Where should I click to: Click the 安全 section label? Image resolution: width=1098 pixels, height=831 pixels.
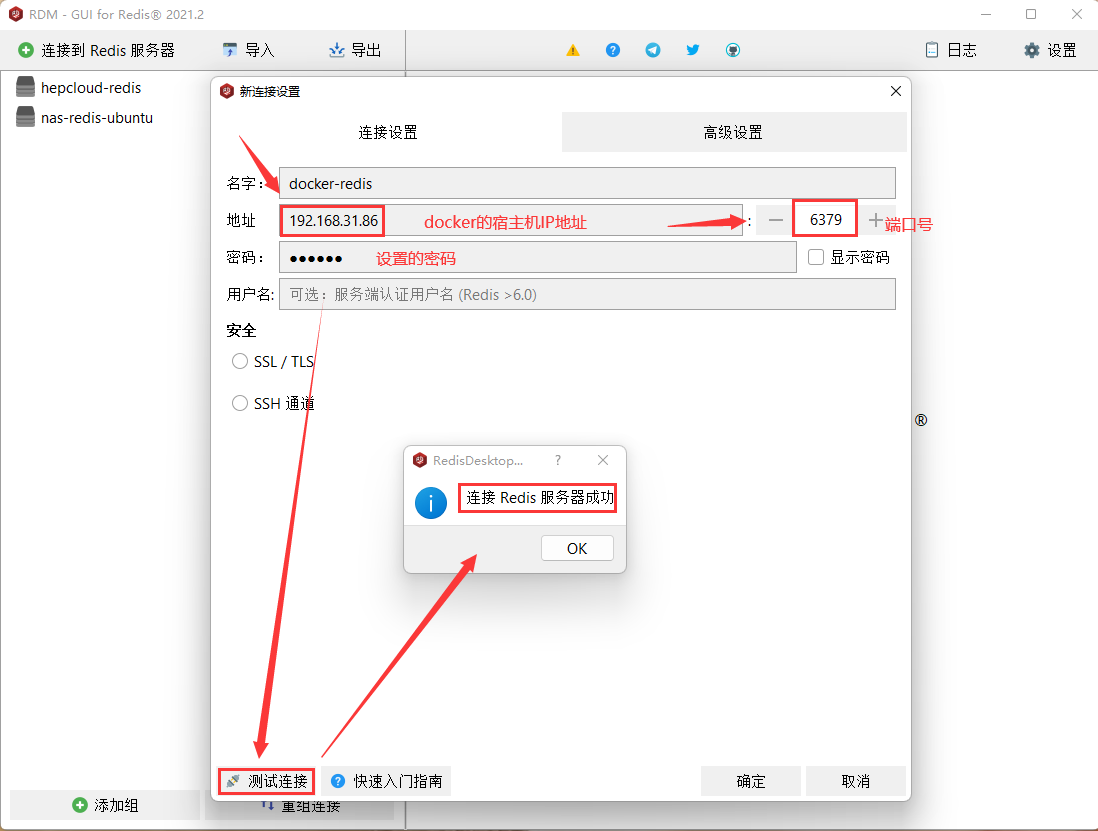pos(242,330)
